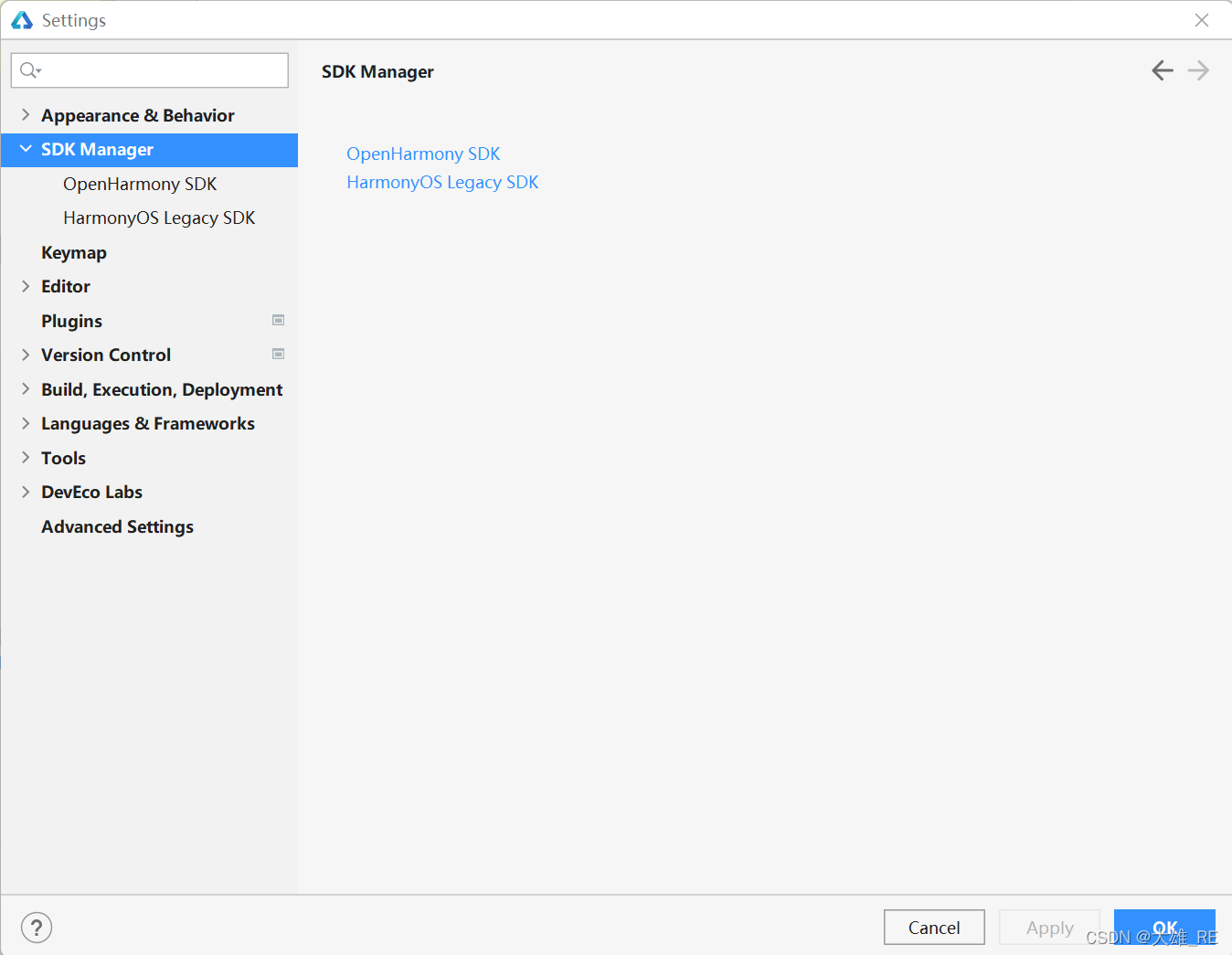
Task: Expand the Editor section
Action: point(26,286)
